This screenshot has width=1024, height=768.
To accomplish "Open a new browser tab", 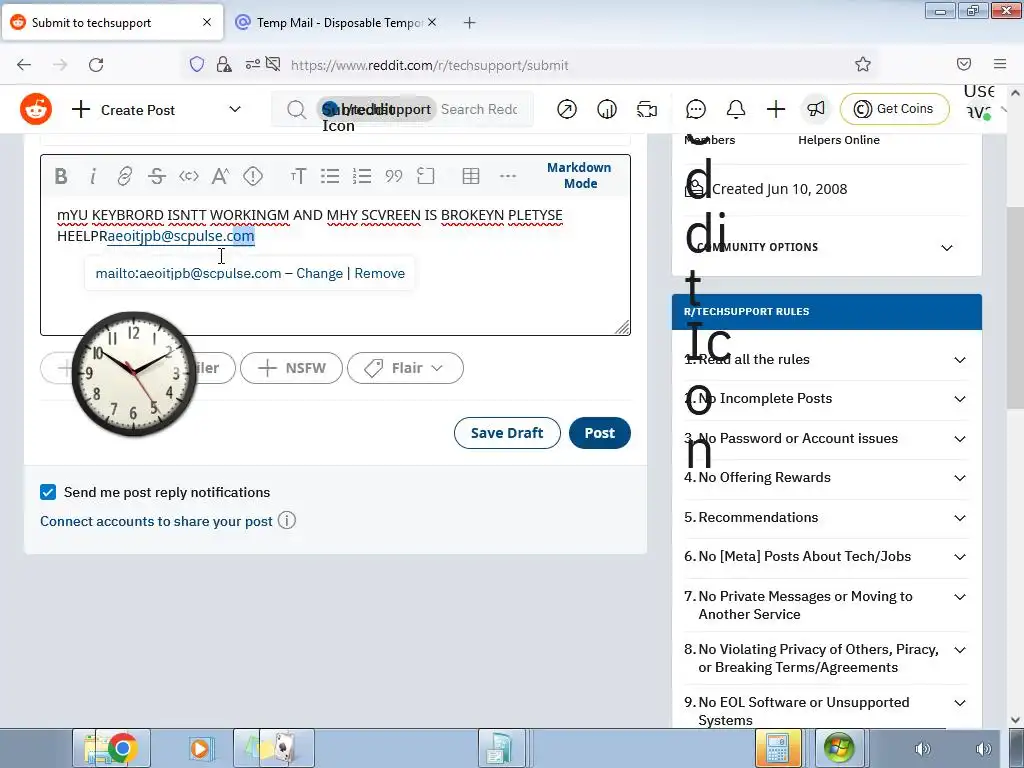I will click(470, 22).
